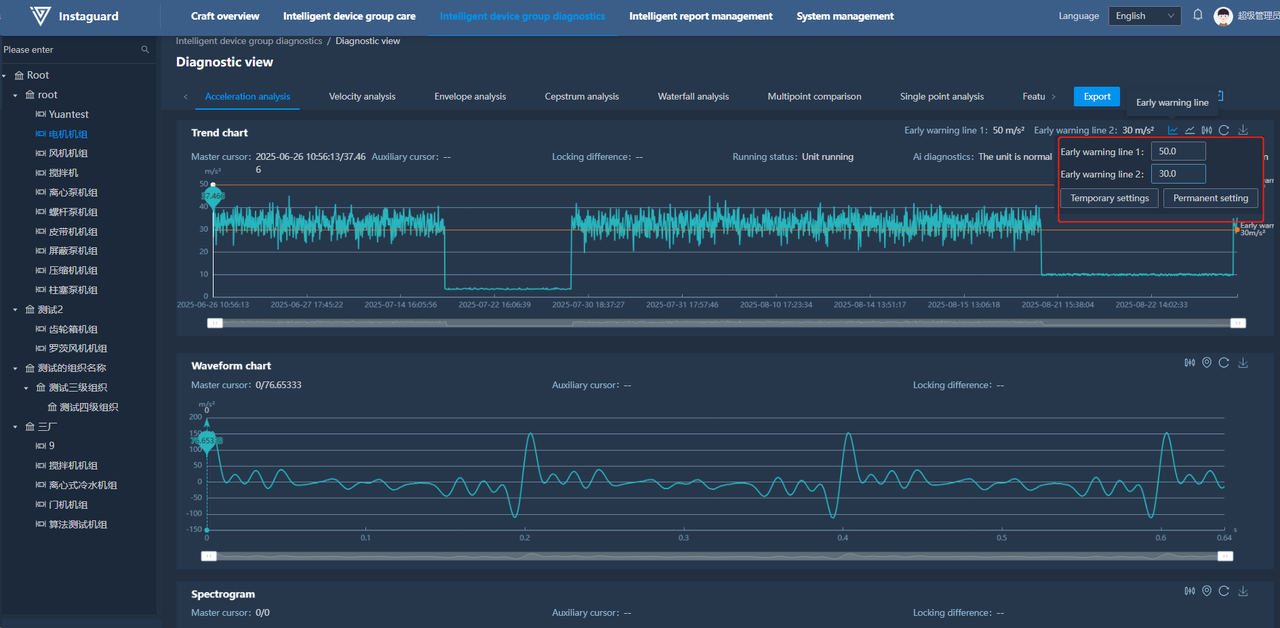Click the Early warning line chart icon
Screen dimensions: 1280x628
(x=1173, y=130)
